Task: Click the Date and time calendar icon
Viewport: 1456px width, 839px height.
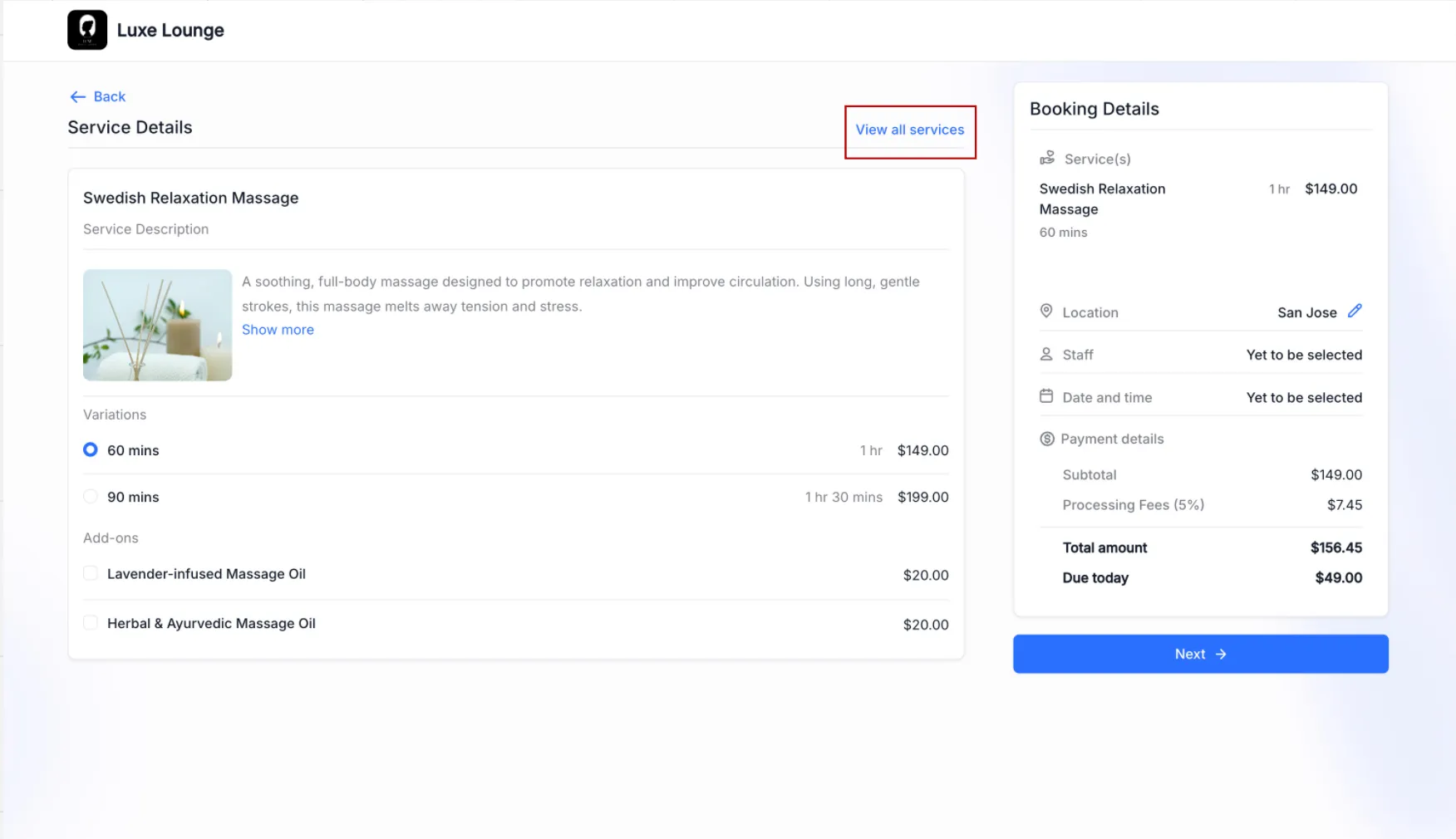Action: [1046, 396]
